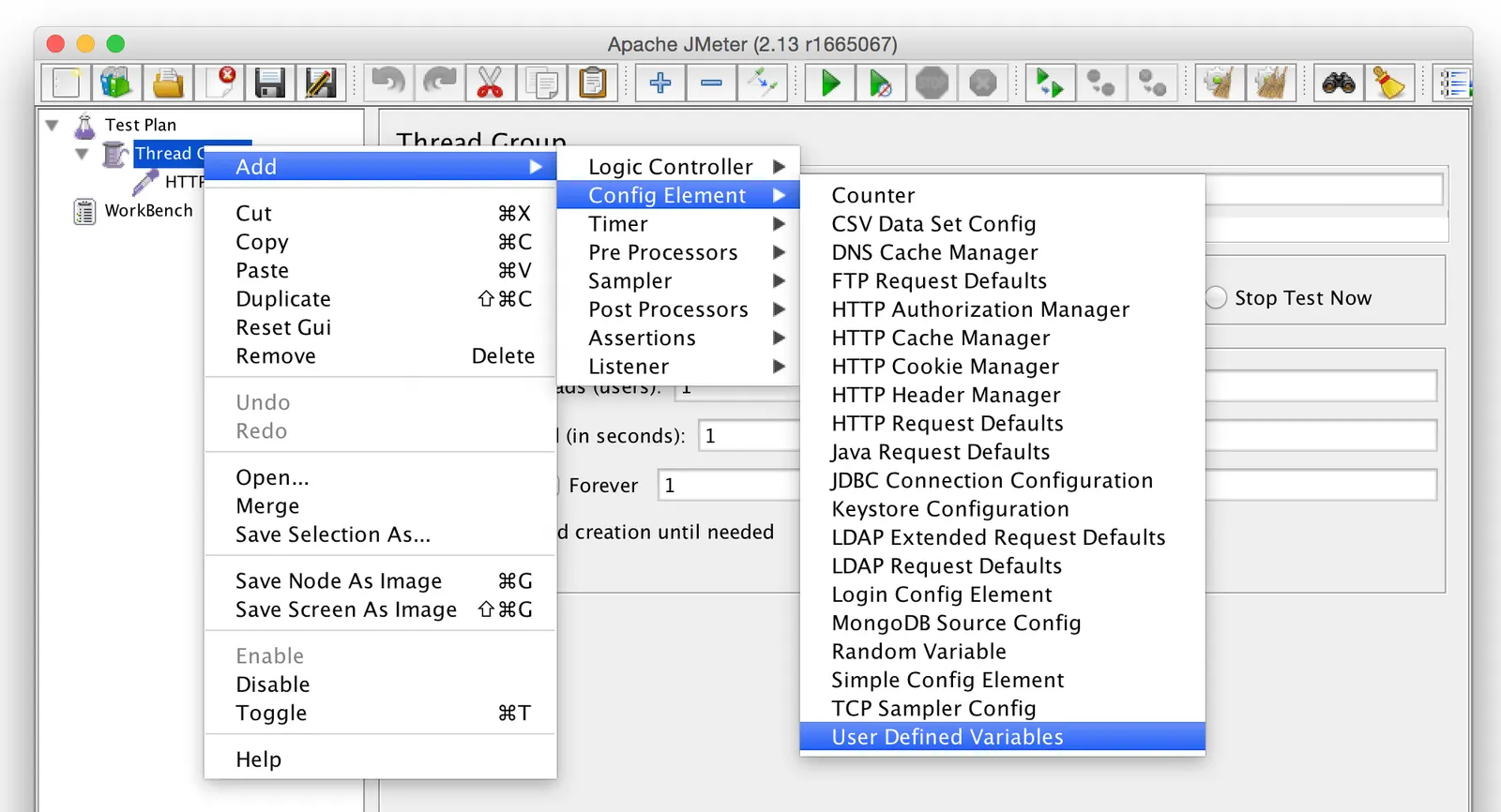This screenshot has width=1501, height=812.
Task: Select the Stop Test Now radio button
Action: [x=1216, y=297]
